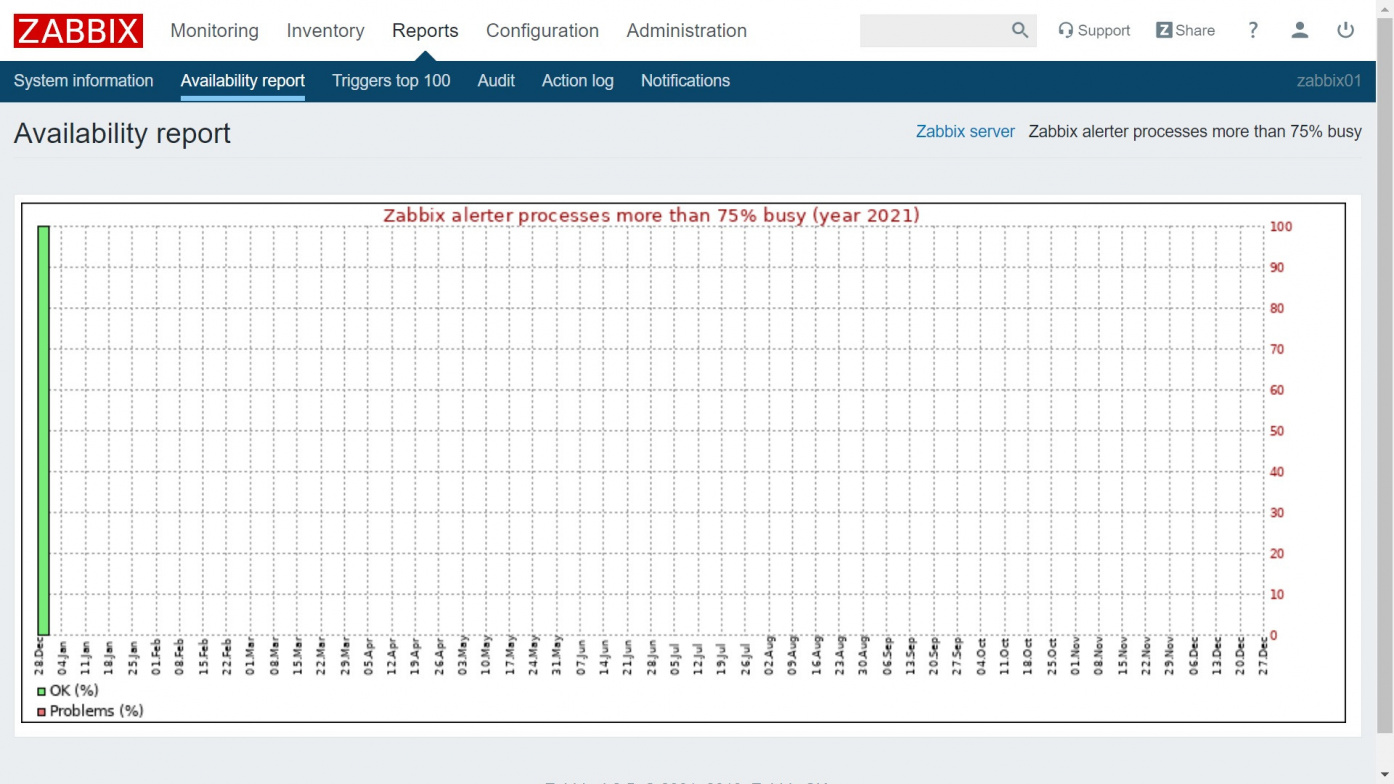This screenshot has height=784, width=1394.
Task: Click the green bar for 28 Dec
Action: pos(44,430)
